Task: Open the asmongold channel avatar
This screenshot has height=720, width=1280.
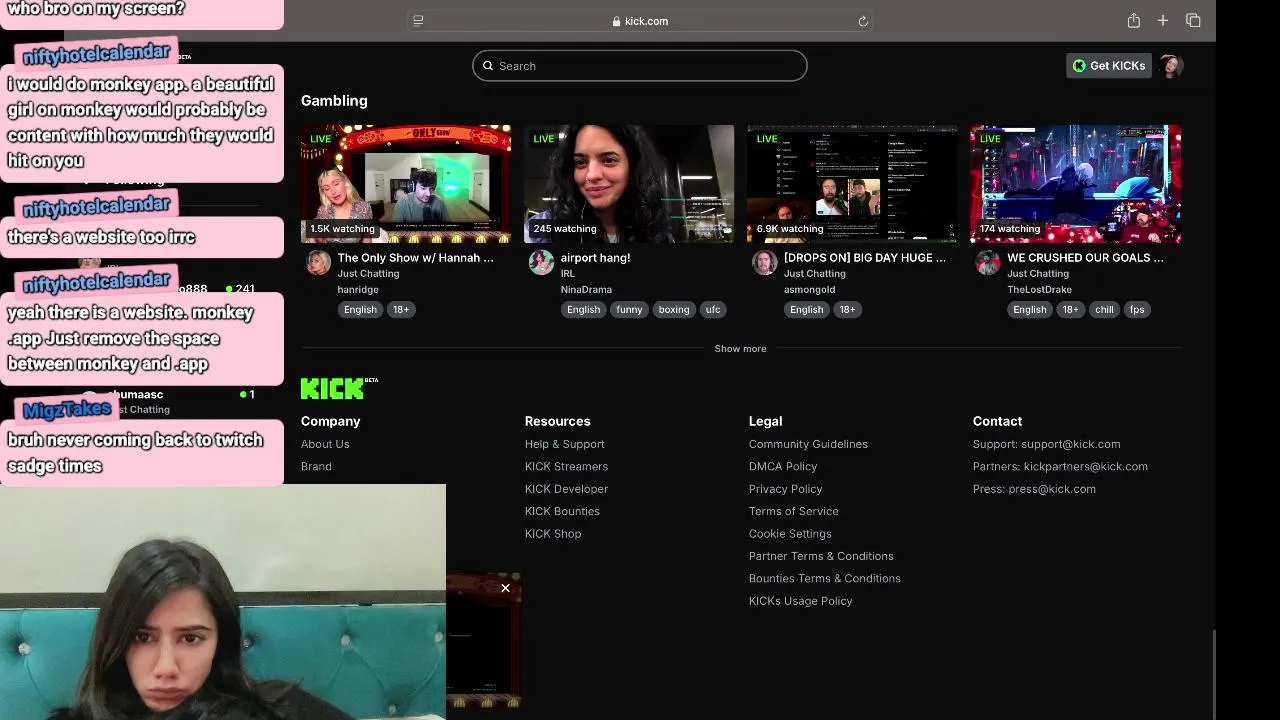Action: (x=765, y=263)
